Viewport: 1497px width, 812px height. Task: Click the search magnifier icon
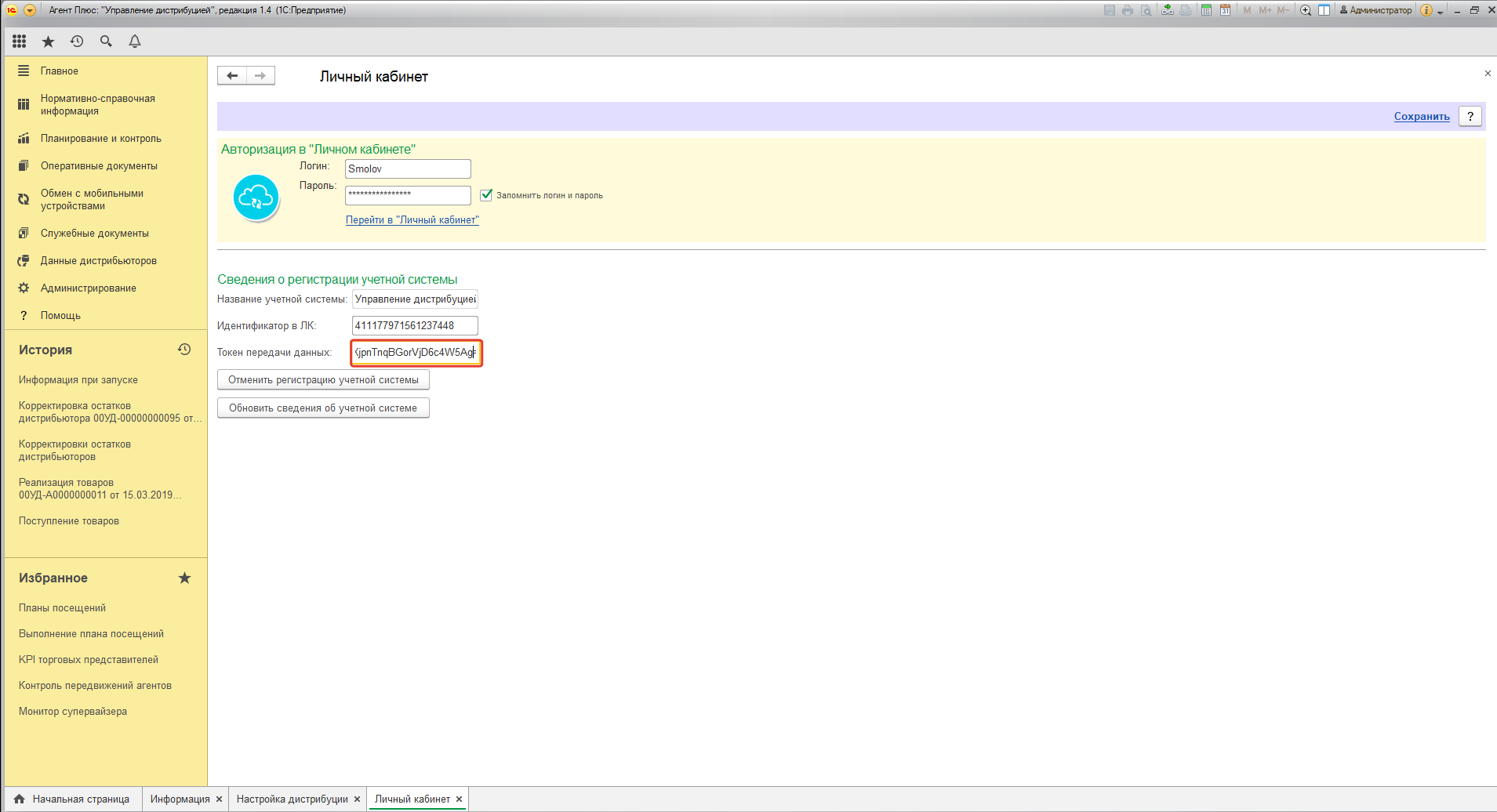[x=106, y=42]
